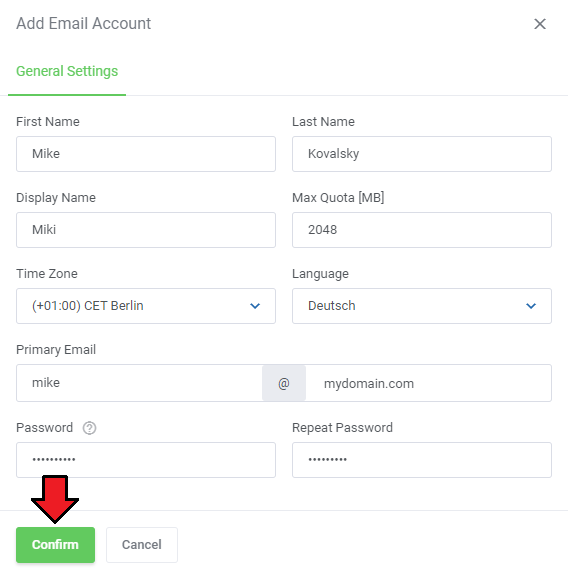
Task: Change the Max Quota value 2048
Action: pos(422,230)
